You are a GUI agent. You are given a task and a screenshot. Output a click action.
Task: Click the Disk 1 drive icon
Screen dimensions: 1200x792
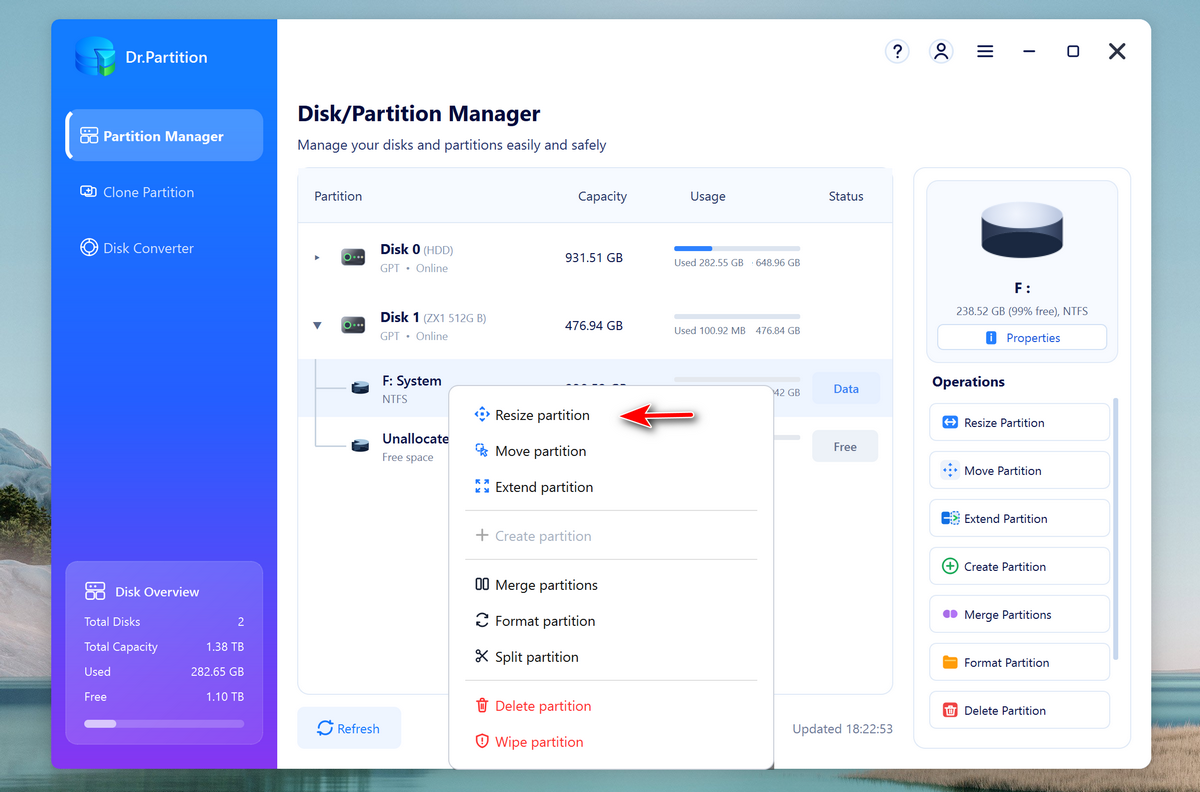click(353, 325)
